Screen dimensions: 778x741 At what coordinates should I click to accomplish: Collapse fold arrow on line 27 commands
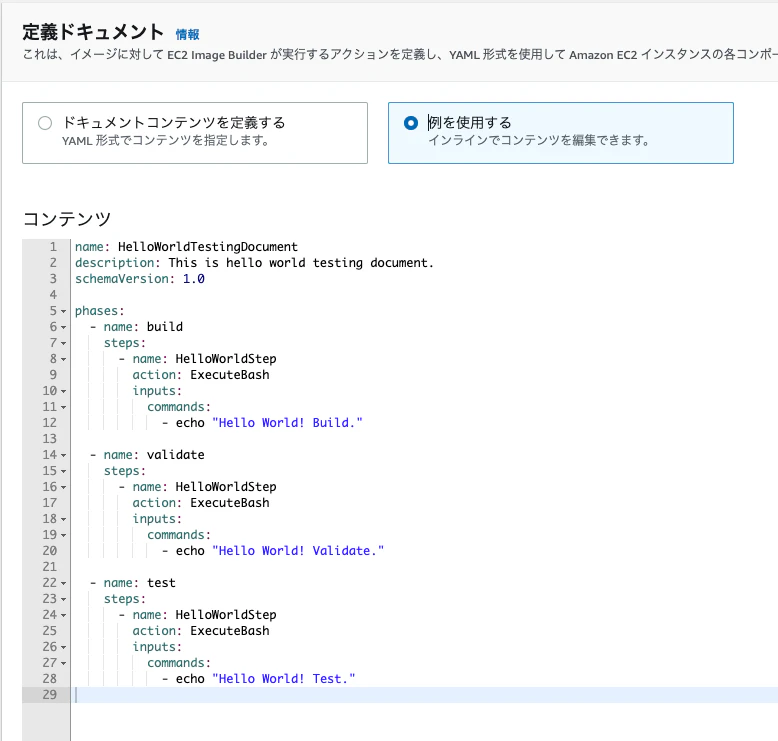(64, 664)
